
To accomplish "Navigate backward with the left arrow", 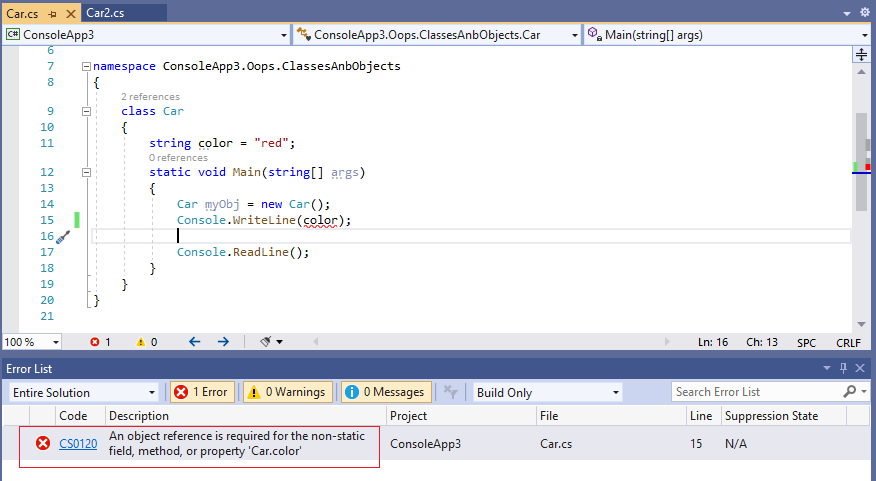I will pos(194,342).
